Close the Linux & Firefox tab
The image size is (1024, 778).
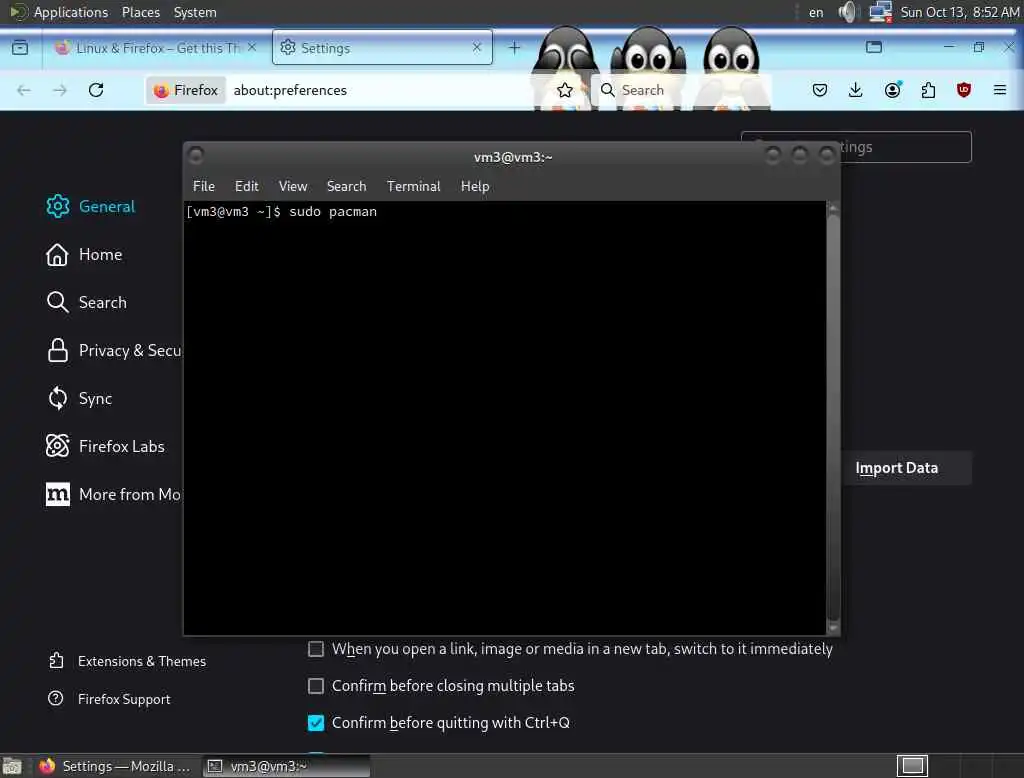coord(252,48)
